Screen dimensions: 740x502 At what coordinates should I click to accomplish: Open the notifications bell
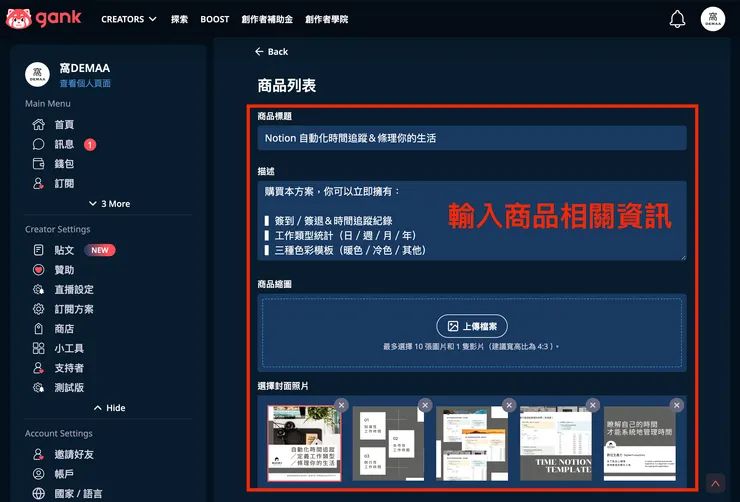click(x=677, y=19)
